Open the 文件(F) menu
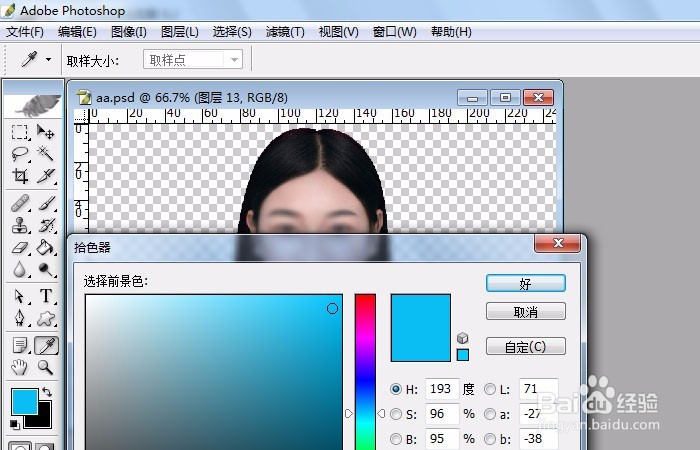 [x=25, y=32]
